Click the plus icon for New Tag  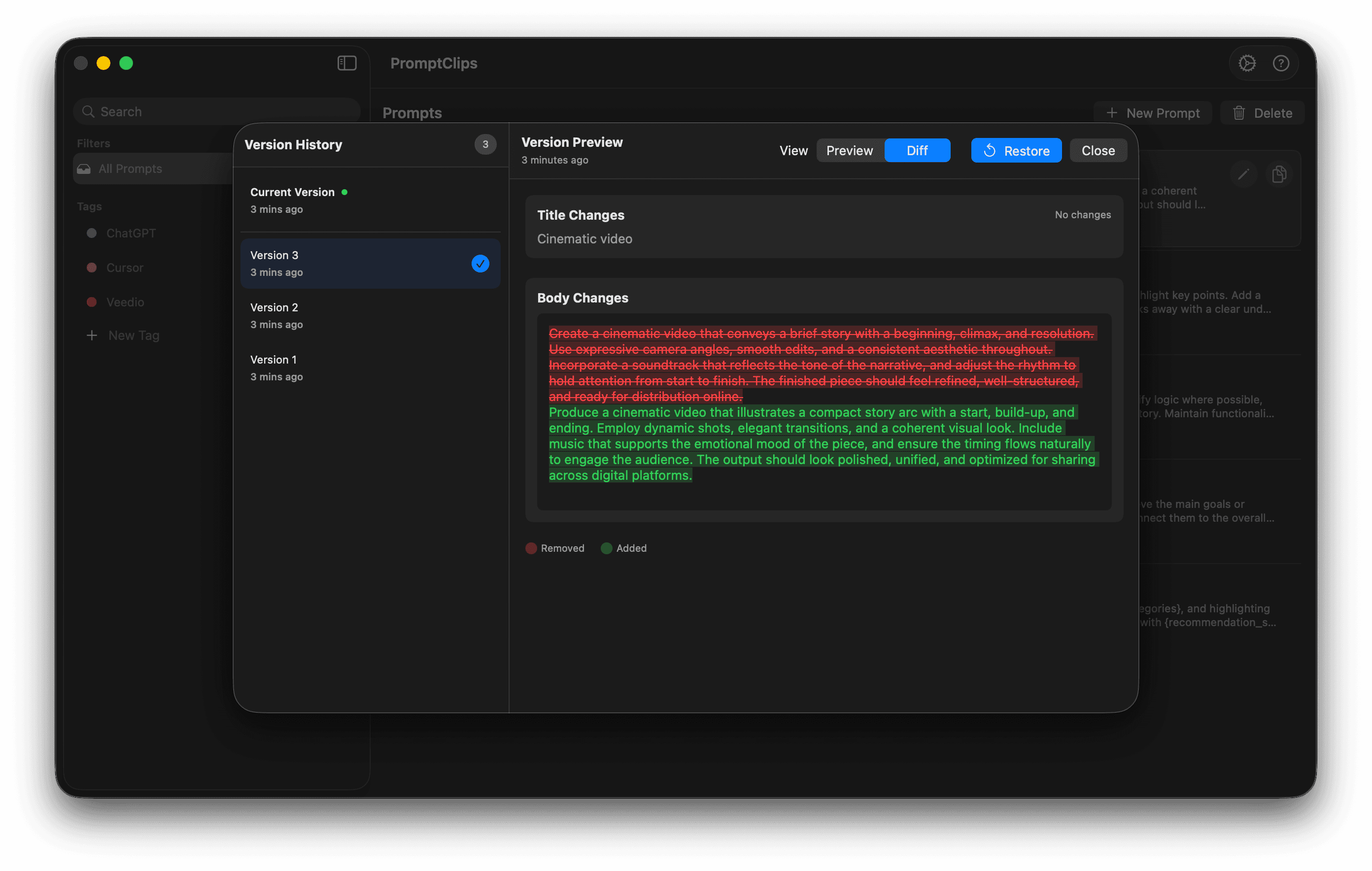pyautogui.click(x=92, y=335)
